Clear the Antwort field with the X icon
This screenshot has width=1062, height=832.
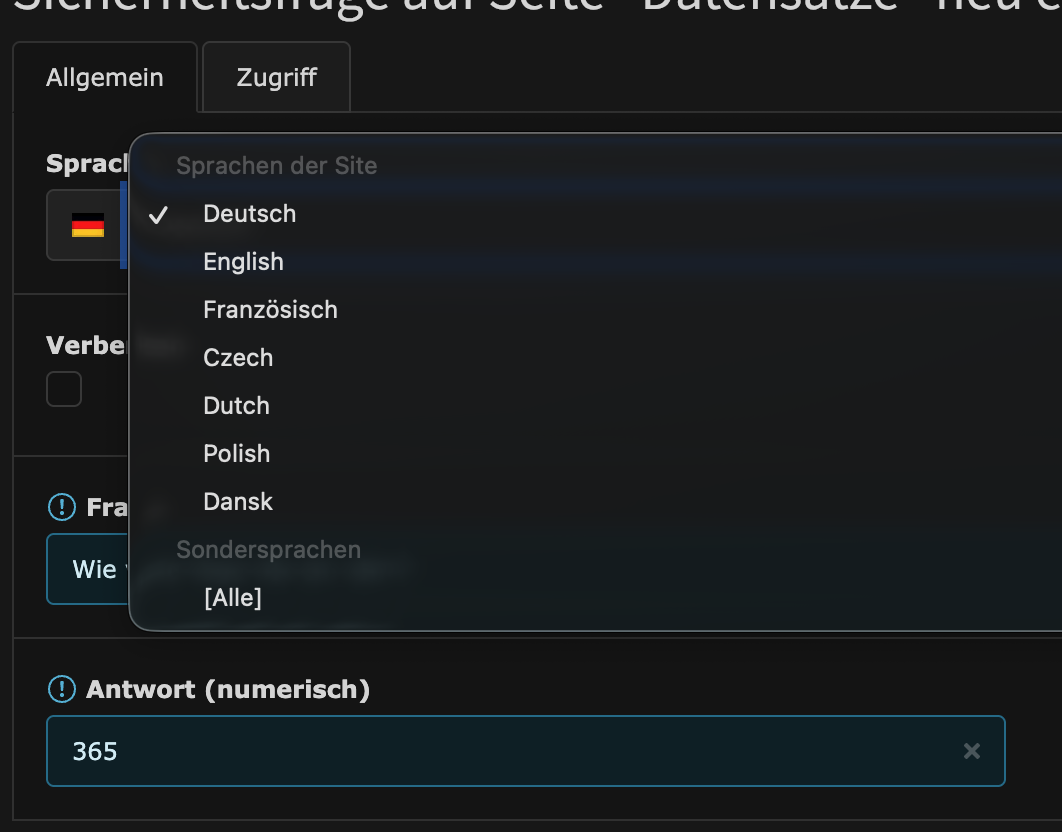(971, 751)
